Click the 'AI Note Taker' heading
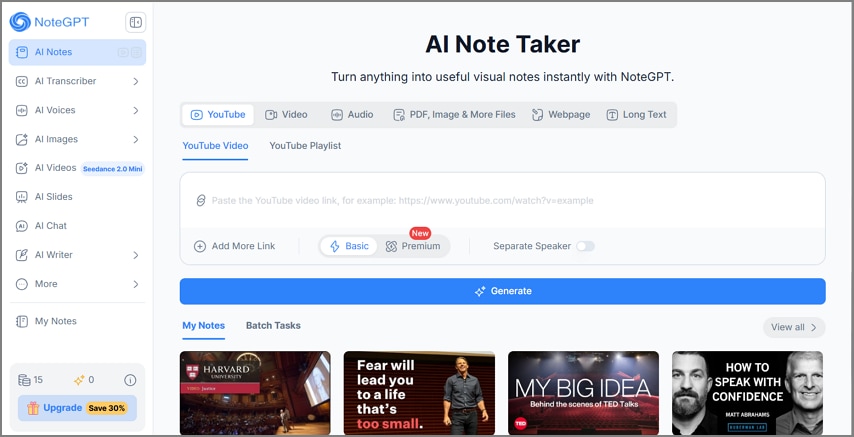This screenshot has width=854, height=437. 502,44
